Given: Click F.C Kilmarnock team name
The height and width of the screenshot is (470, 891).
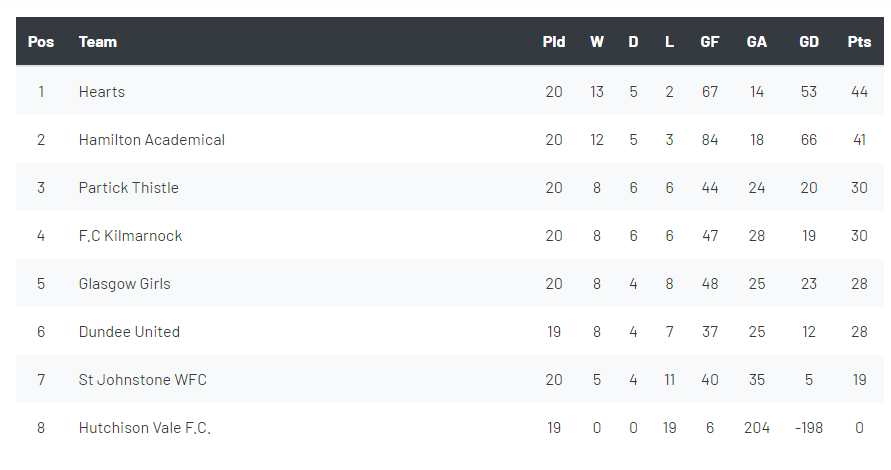Looking at the screenshot, I should 130,236.
